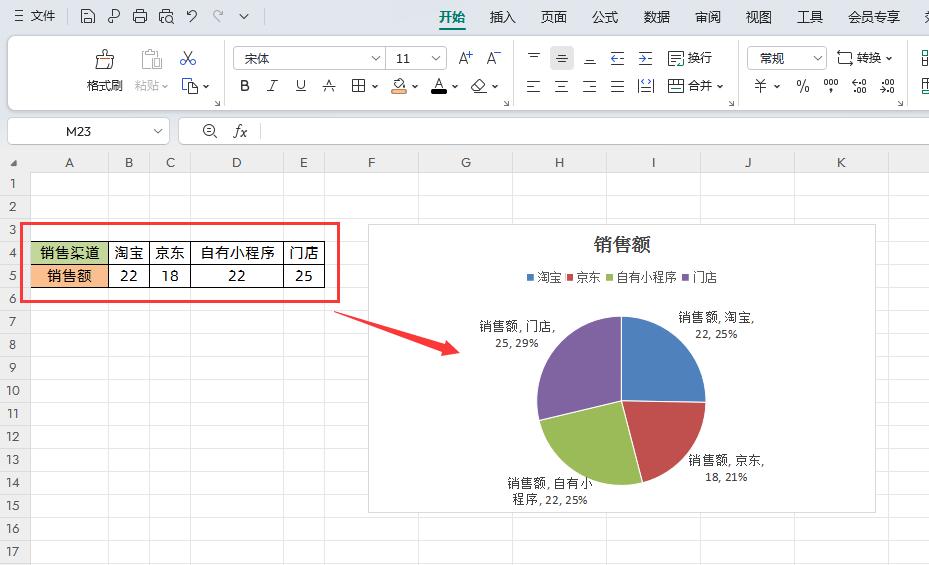This screenshot has width=929, height=565.
Task: Click the Copy icon
Action: pos(190,86)
